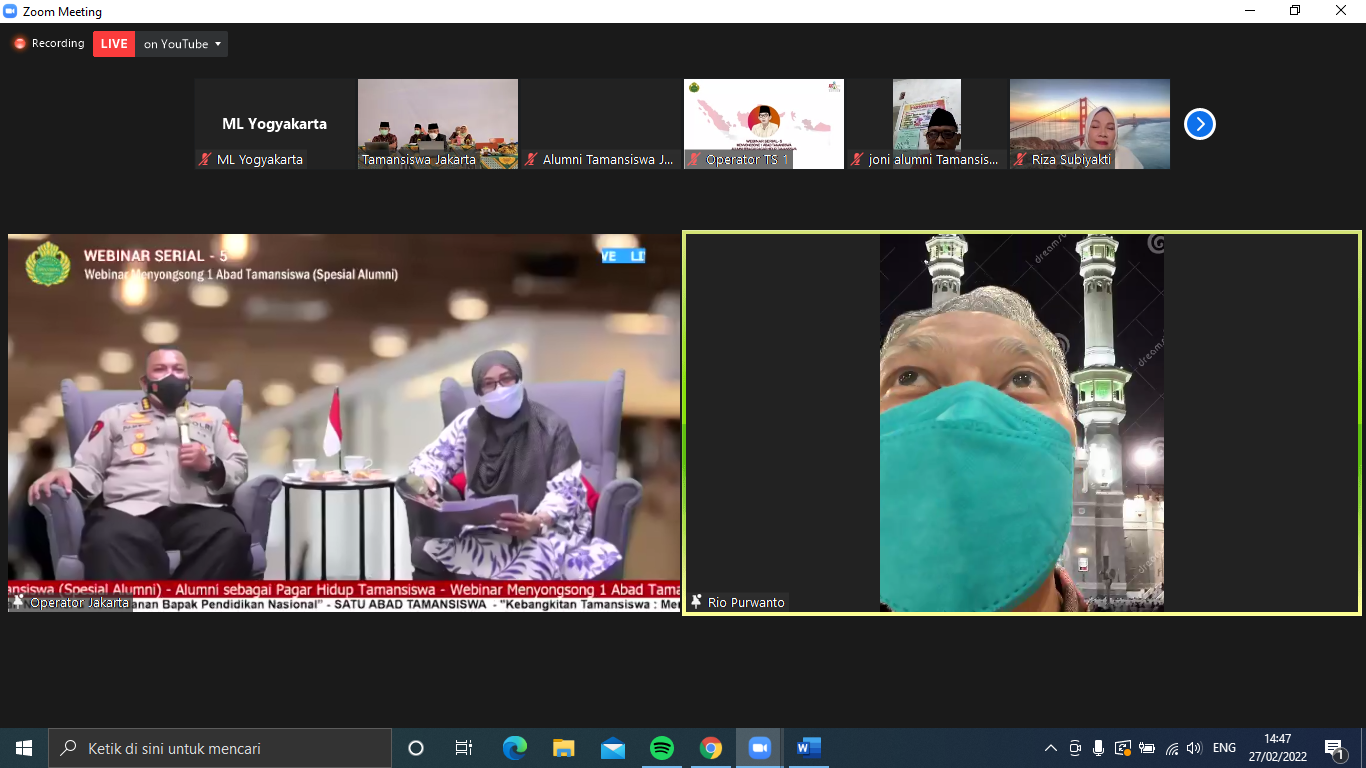Click the pin icon beside Operator Jakarta
1366x768 pixels.
tap(18, 602)
